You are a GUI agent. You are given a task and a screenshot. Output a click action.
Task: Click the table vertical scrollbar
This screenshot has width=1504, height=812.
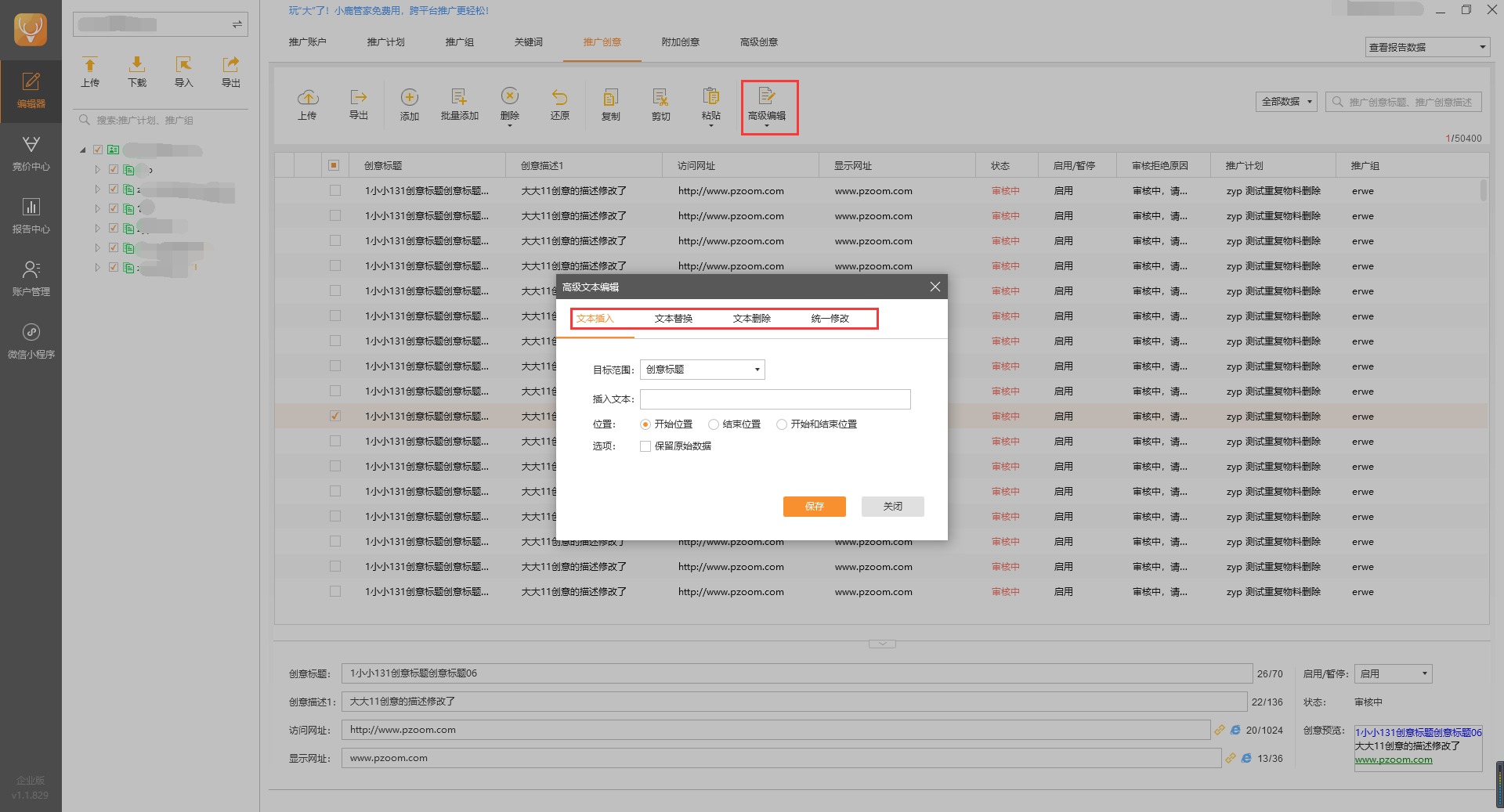tap(1484, 191)
